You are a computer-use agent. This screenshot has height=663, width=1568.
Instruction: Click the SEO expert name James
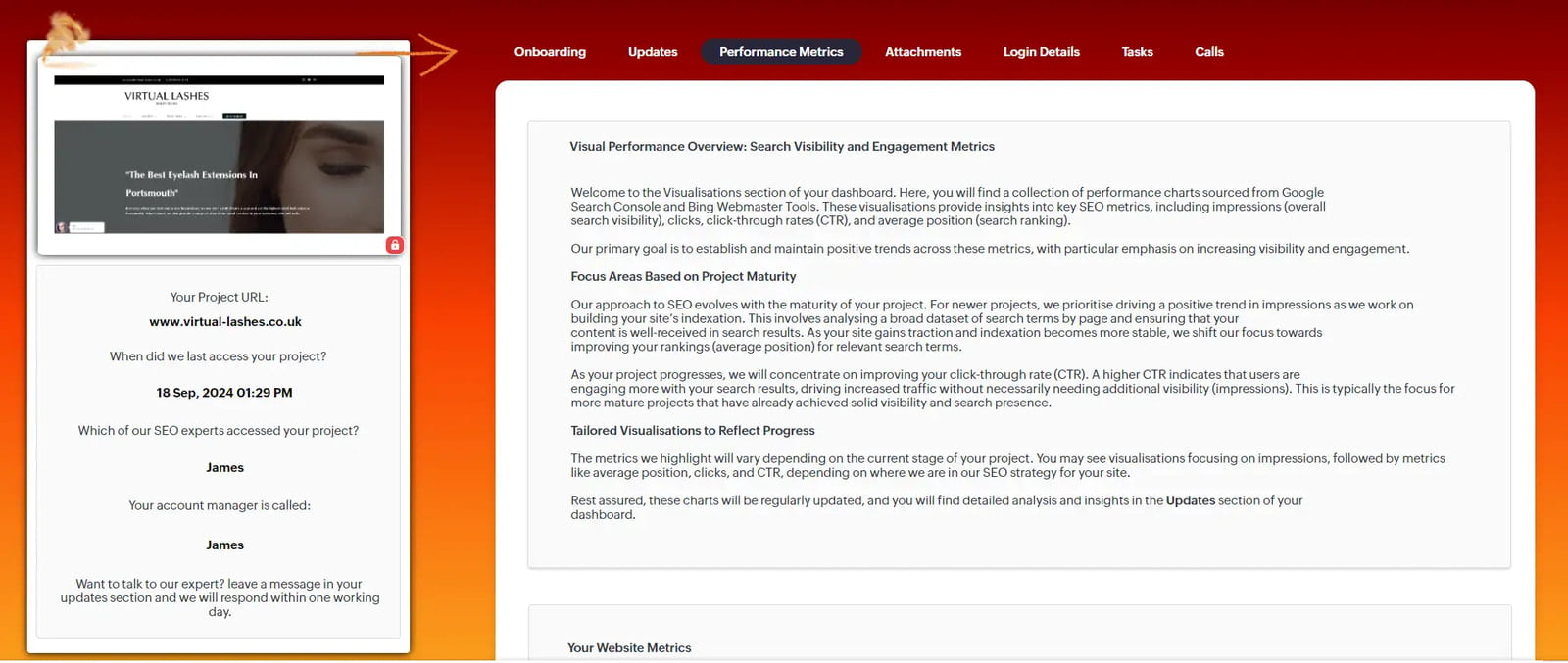(x=224, y=468)
